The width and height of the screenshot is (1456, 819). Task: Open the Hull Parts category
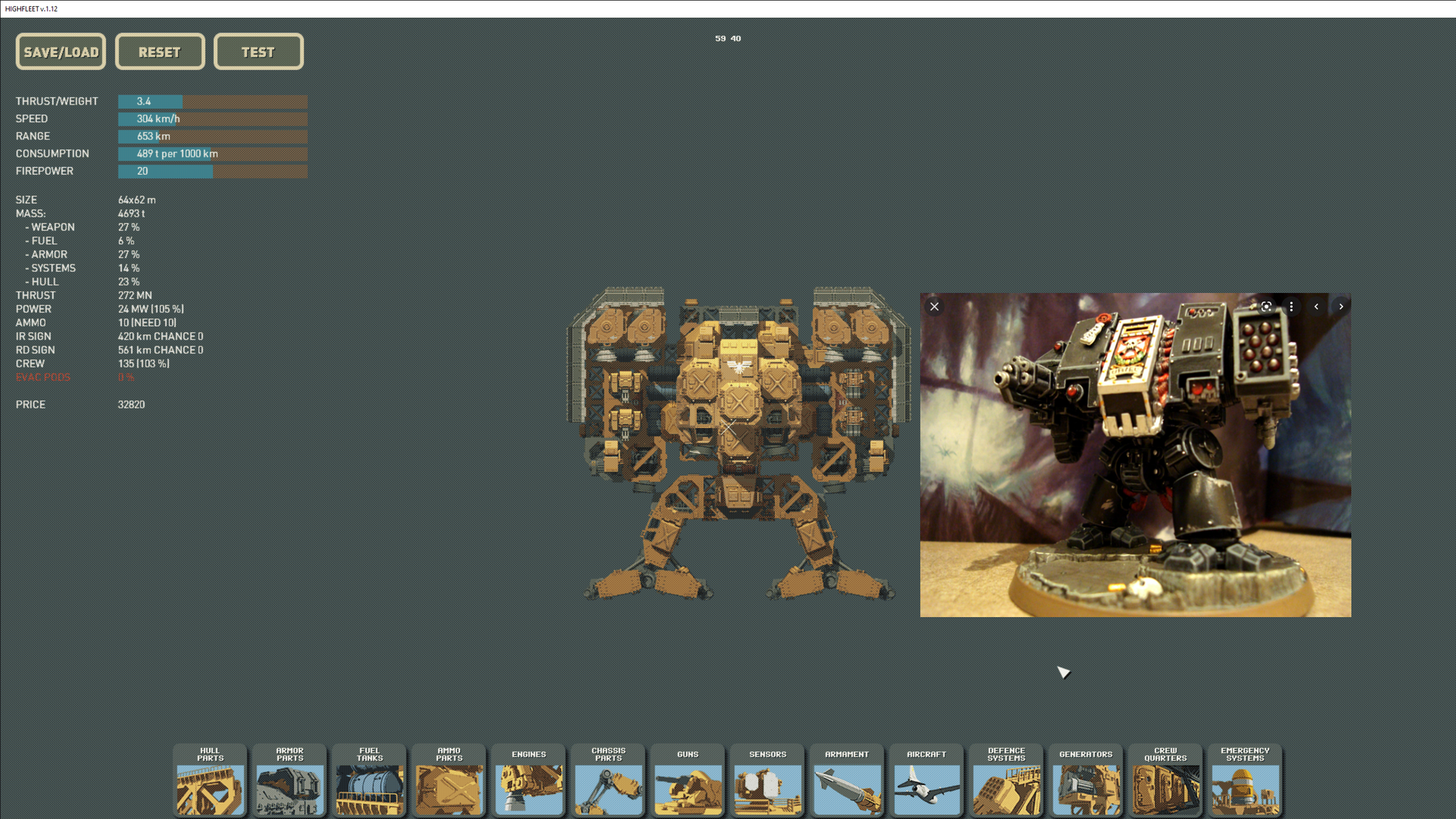click(210, 780)
